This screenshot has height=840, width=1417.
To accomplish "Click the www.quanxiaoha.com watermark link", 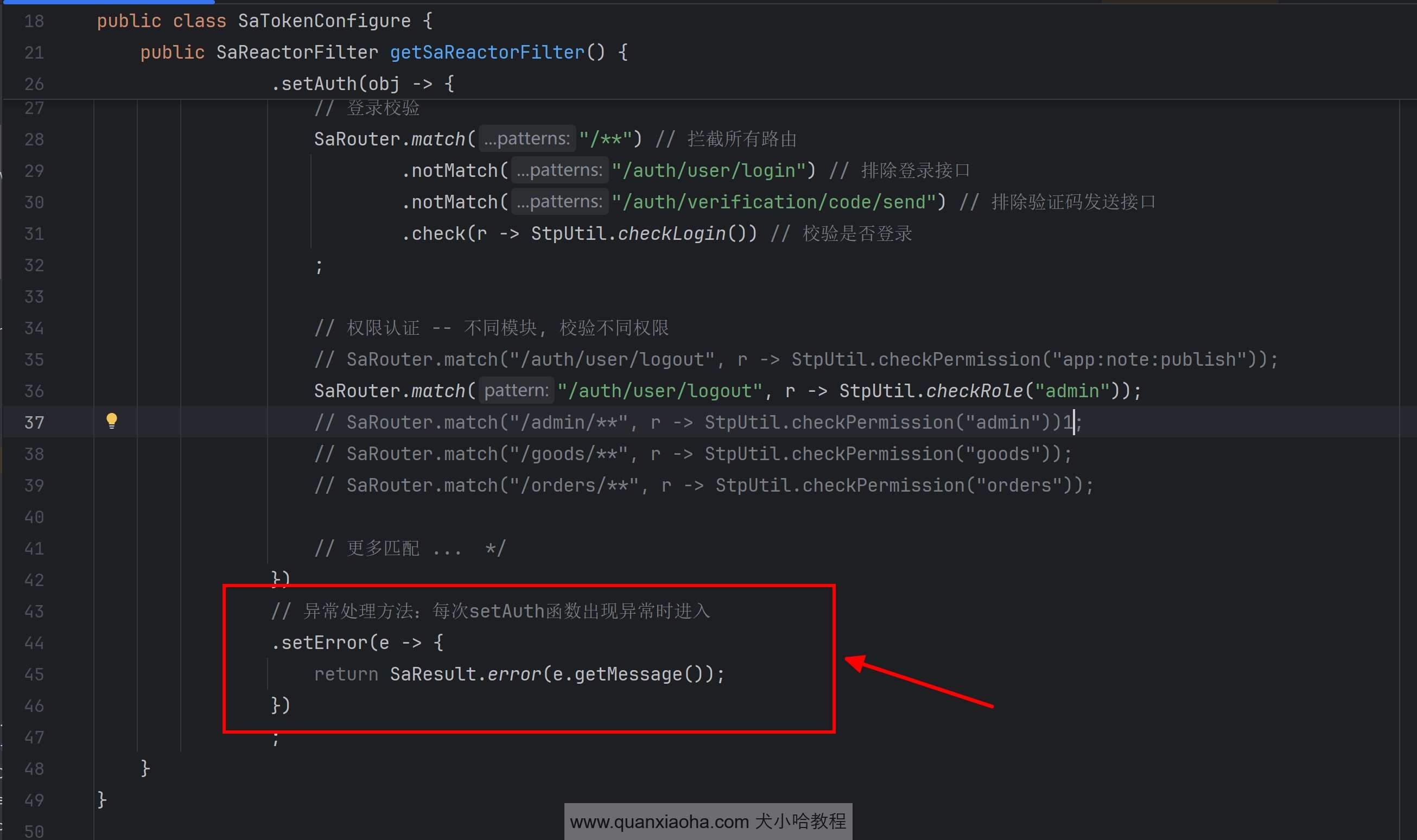I will (658, 822).
